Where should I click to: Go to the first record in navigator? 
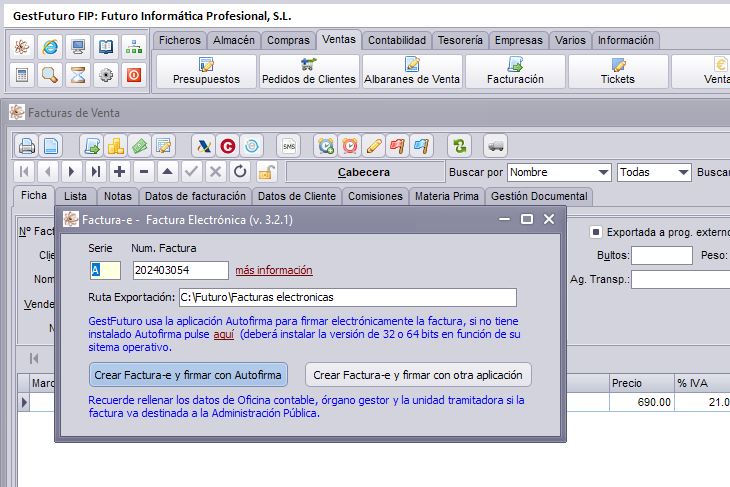(x=24, y=172)
